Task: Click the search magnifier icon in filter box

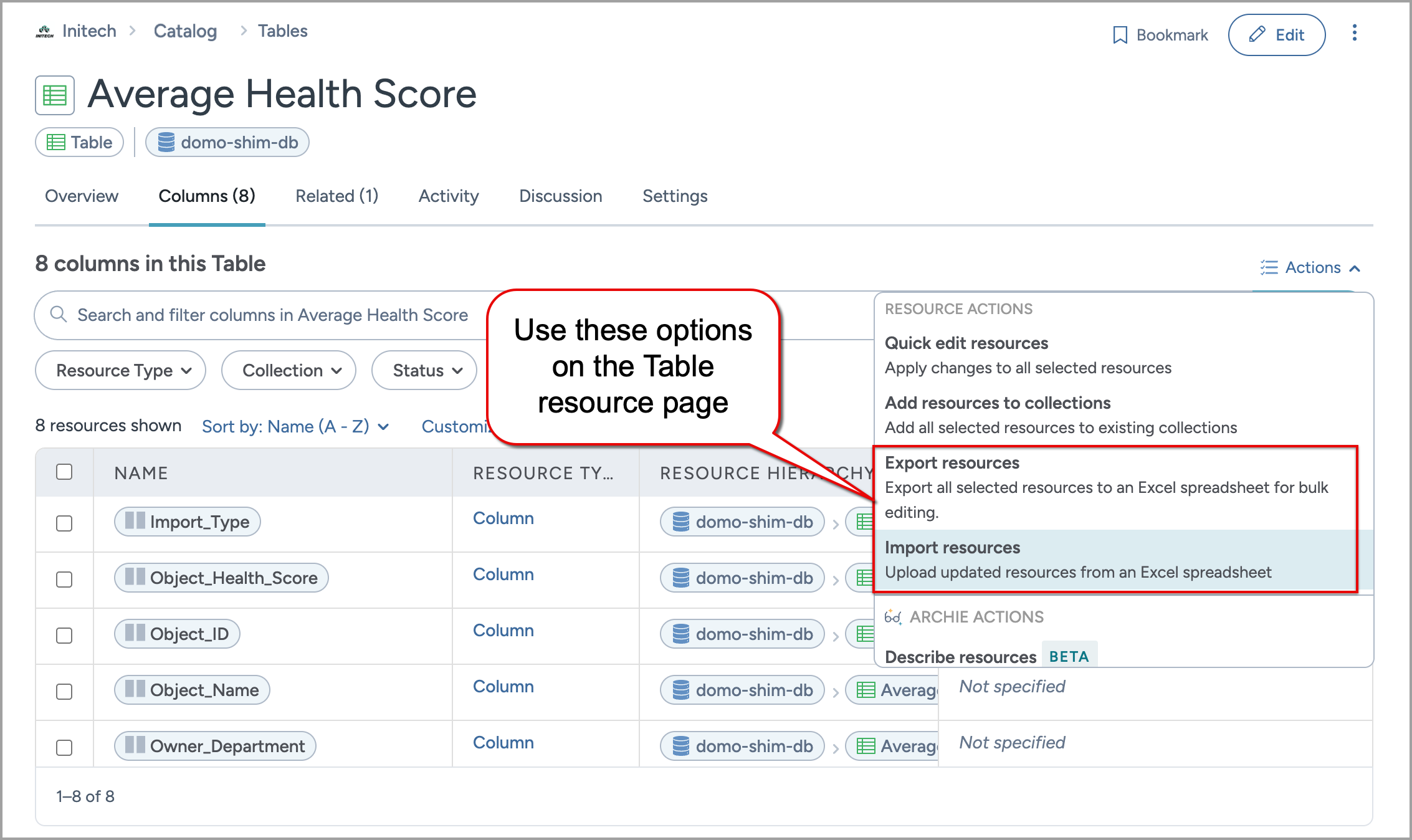Action: coord(59,314)
